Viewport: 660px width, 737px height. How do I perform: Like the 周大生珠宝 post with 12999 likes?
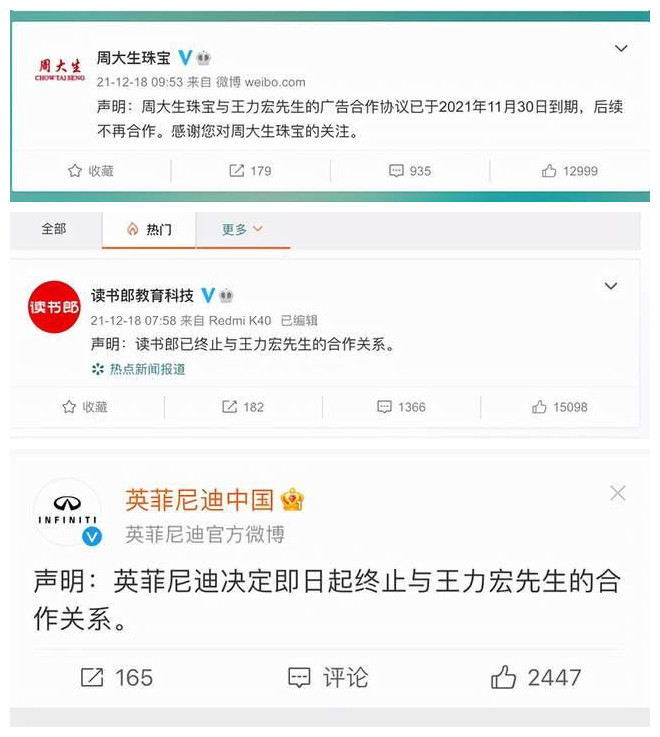click(x=569, y=171)
